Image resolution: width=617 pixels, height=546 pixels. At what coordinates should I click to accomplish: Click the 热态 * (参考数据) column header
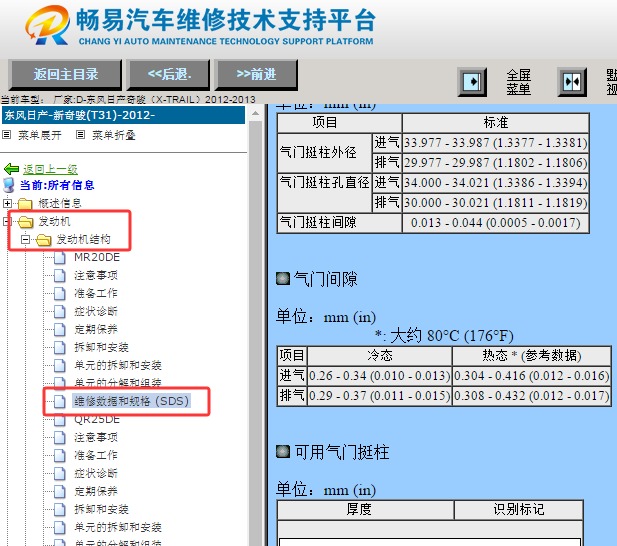pyautogui.click(x=532, y=356)
